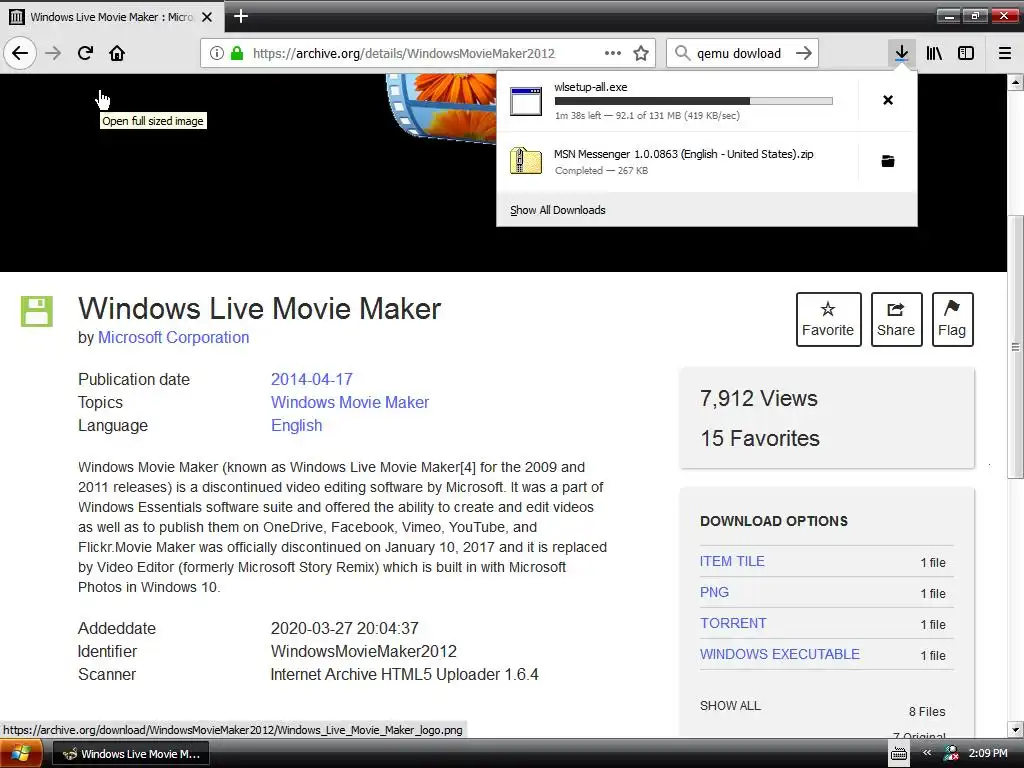Toggle the downloads toolbar button

click(x=902, y=53)
